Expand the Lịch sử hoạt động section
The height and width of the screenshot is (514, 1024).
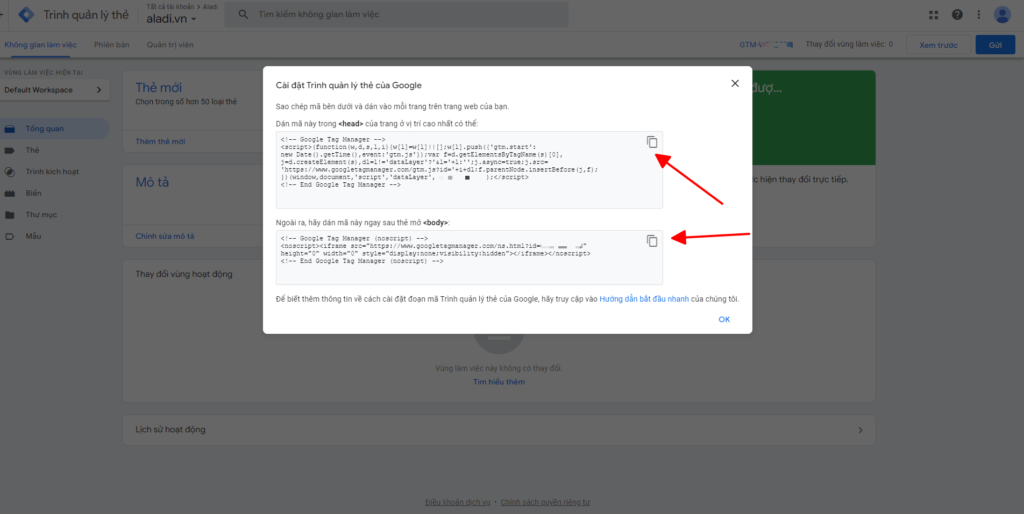click(x=861, y=430)
